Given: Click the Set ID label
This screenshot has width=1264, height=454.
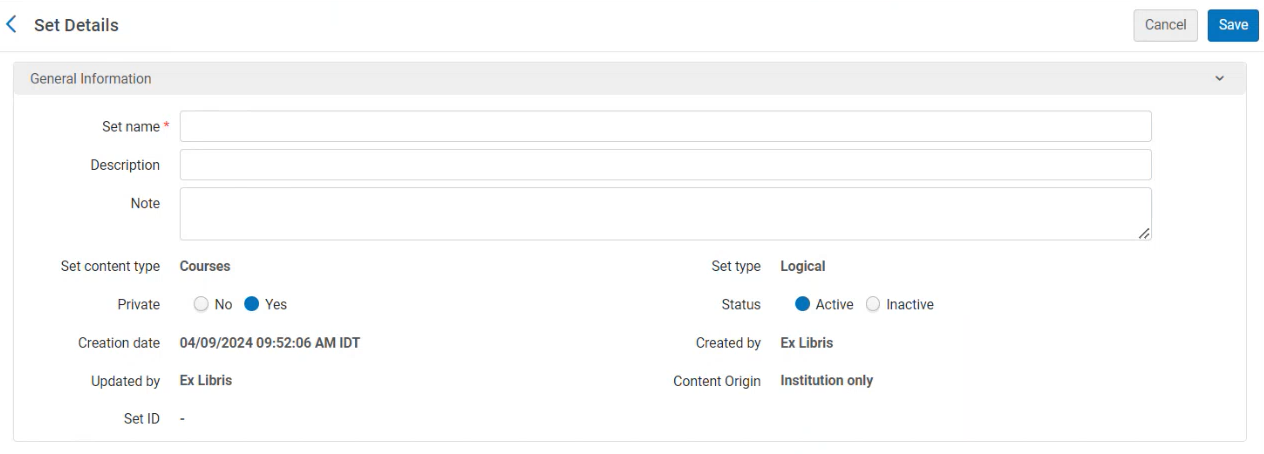Looking at the screenshot, I should click(x=142, y=419).
